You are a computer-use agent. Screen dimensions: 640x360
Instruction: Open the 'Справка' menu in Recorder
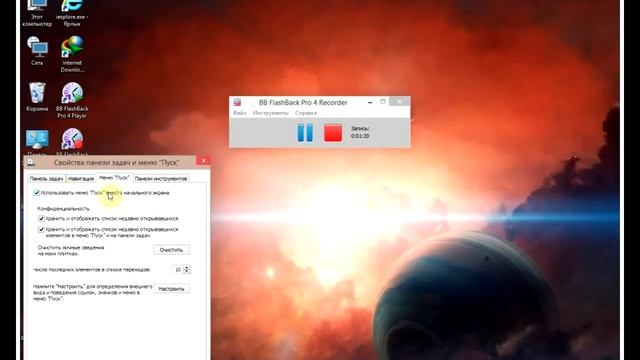306,113
